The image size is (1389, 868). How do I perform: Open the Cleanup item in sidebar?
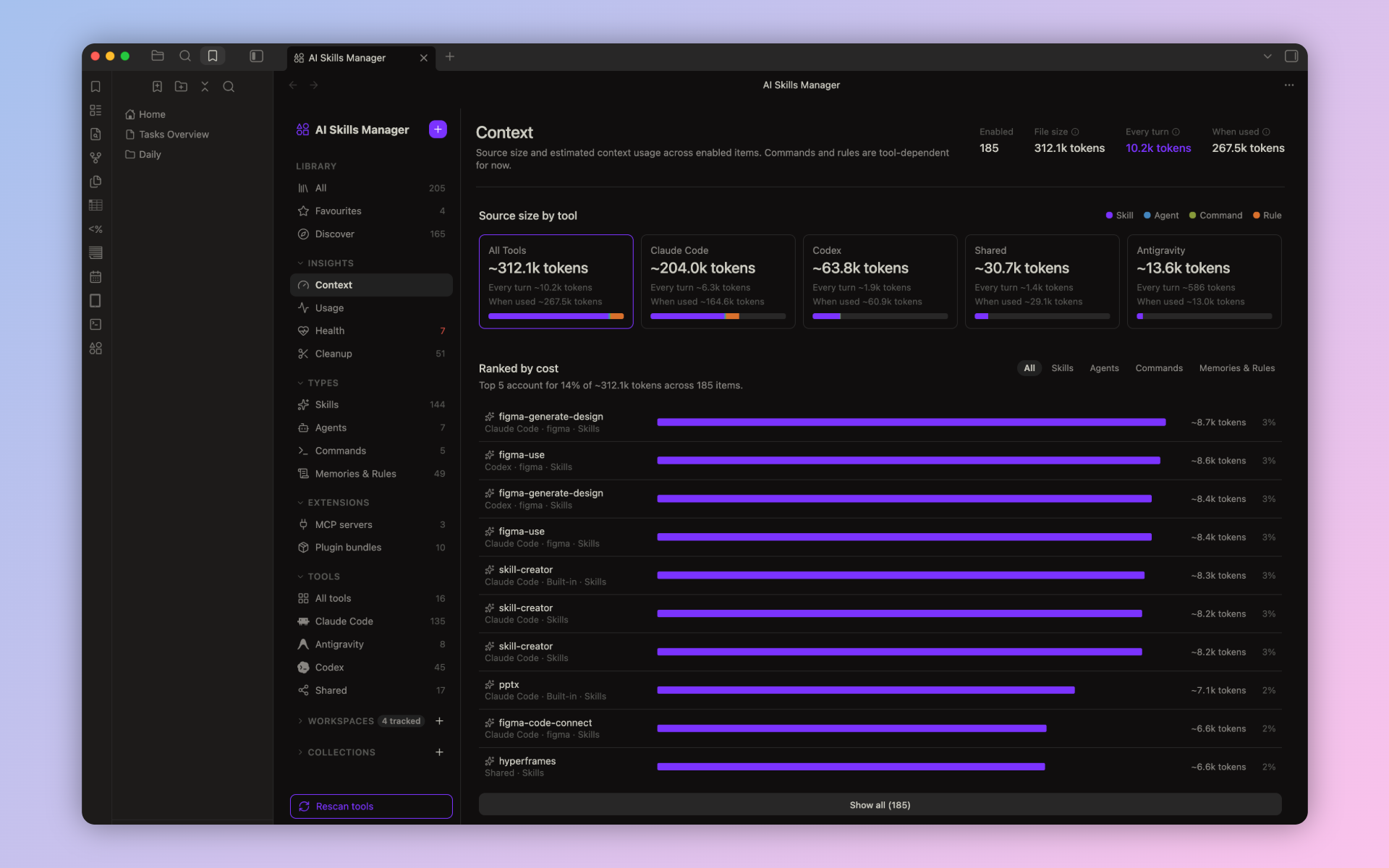click(371, 354)
